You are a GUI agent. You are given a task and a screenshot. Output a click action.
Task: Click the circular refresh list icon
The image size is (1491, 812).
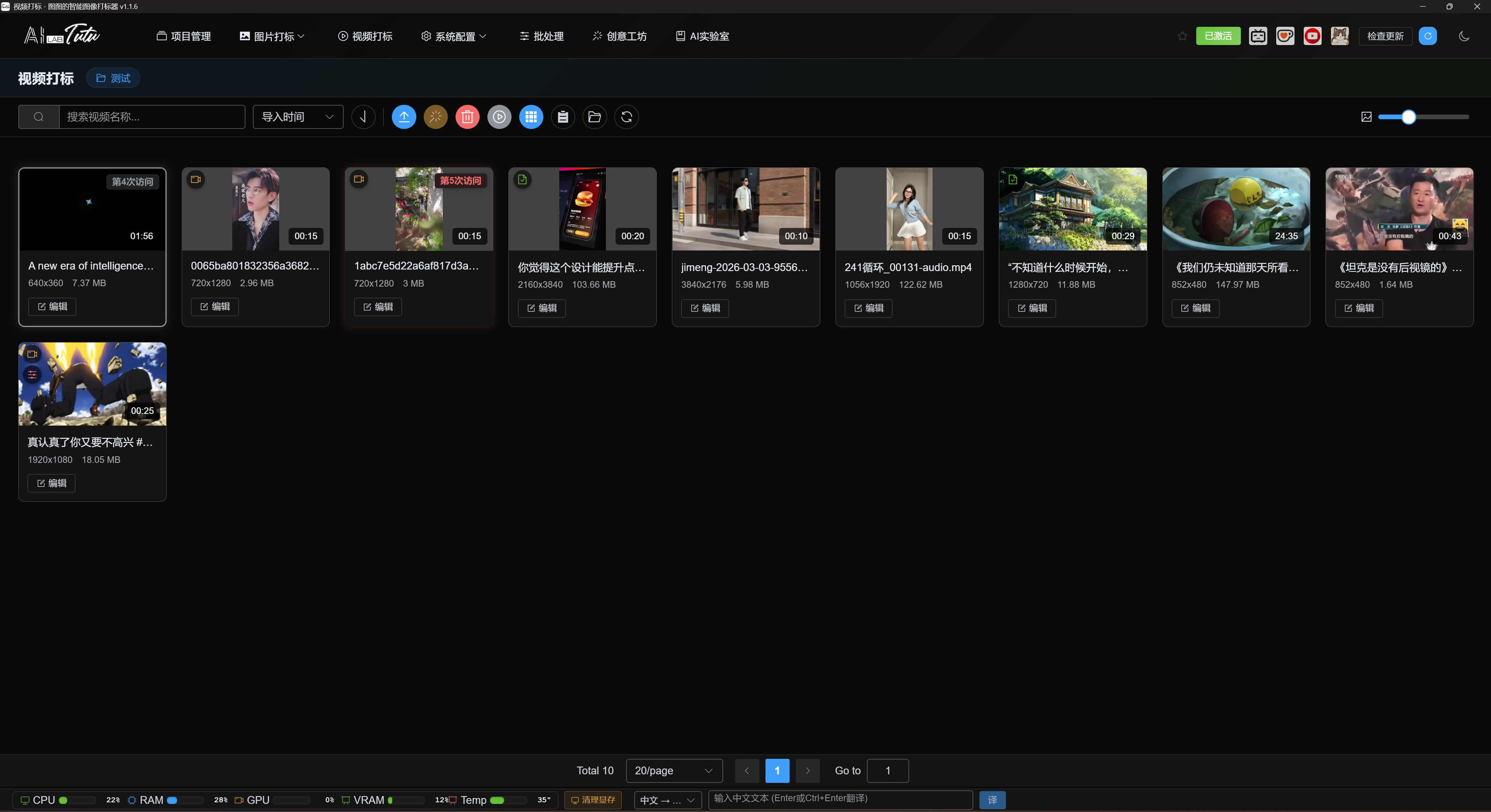point(626,117)
